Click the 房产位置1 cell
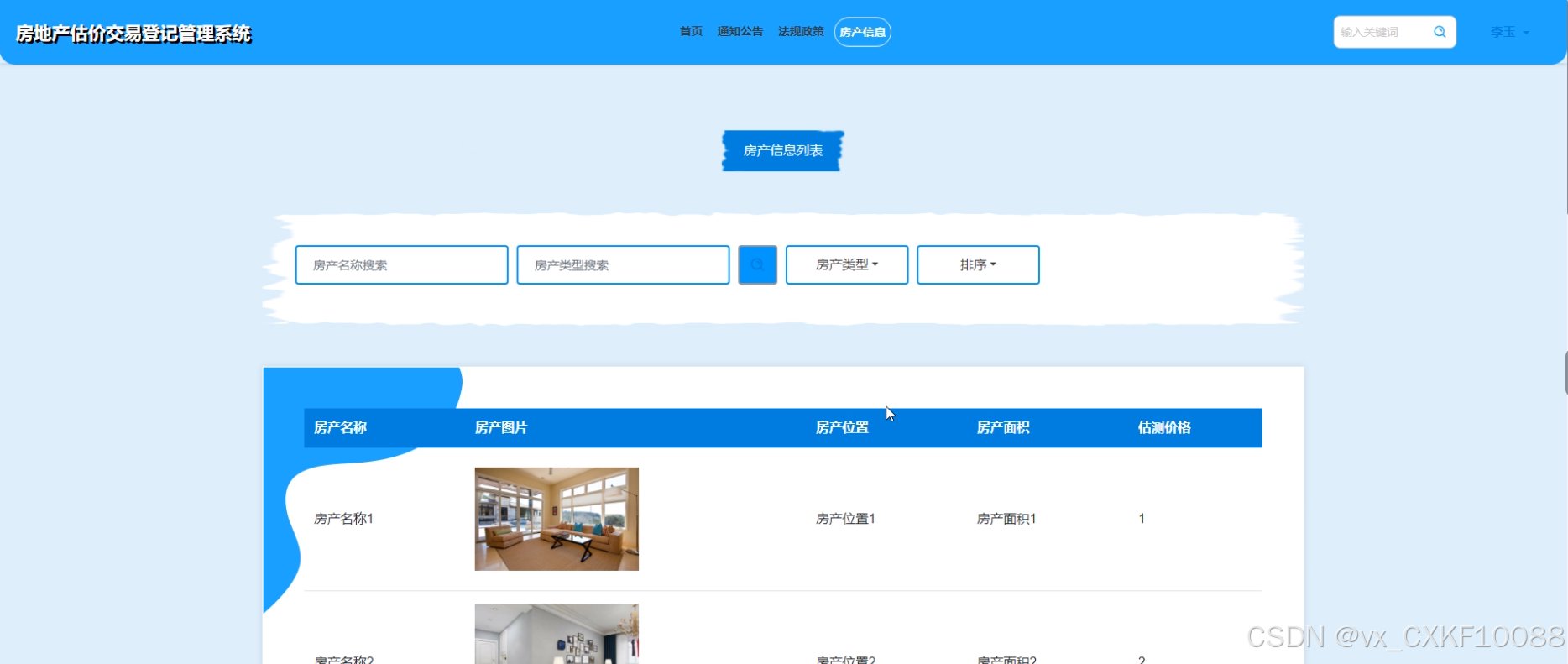 845,519
